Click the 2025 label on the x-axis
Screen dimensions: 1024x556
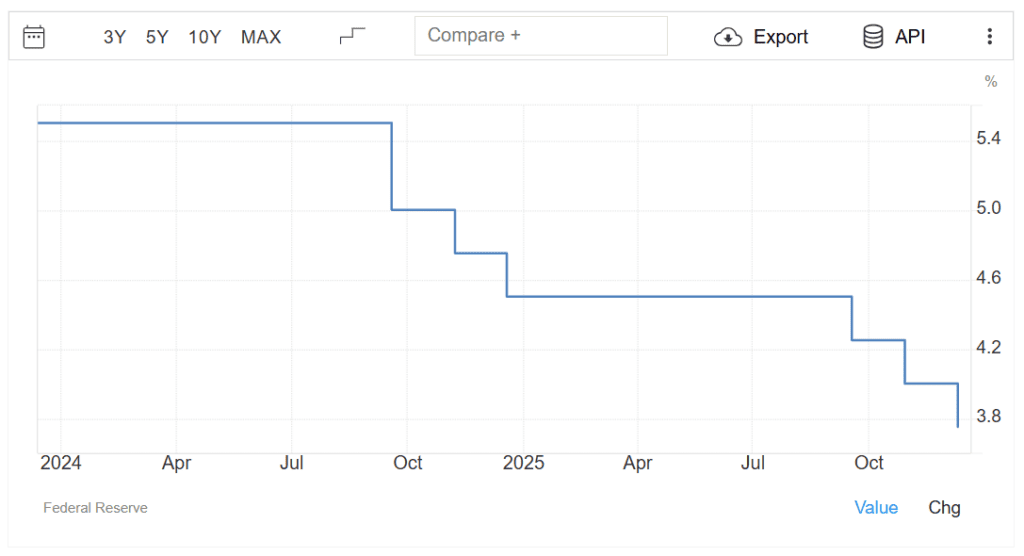pos(523,463)
